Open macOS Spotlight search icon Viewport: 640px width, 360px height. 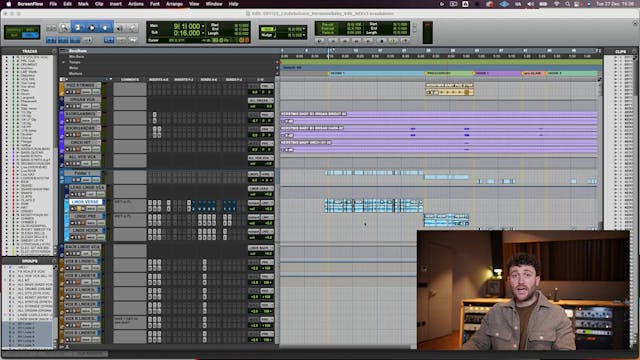pos(567,4)
